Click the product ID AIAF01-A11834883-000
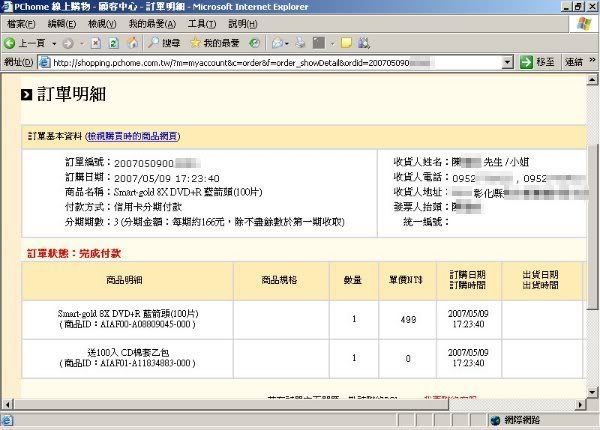 coord(145,363)
